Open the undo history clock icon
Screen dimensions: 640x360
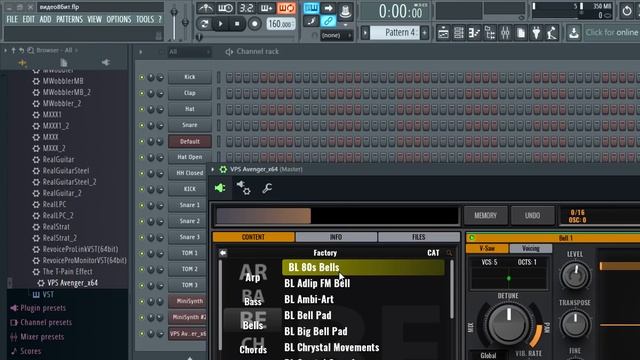[627, 11]
